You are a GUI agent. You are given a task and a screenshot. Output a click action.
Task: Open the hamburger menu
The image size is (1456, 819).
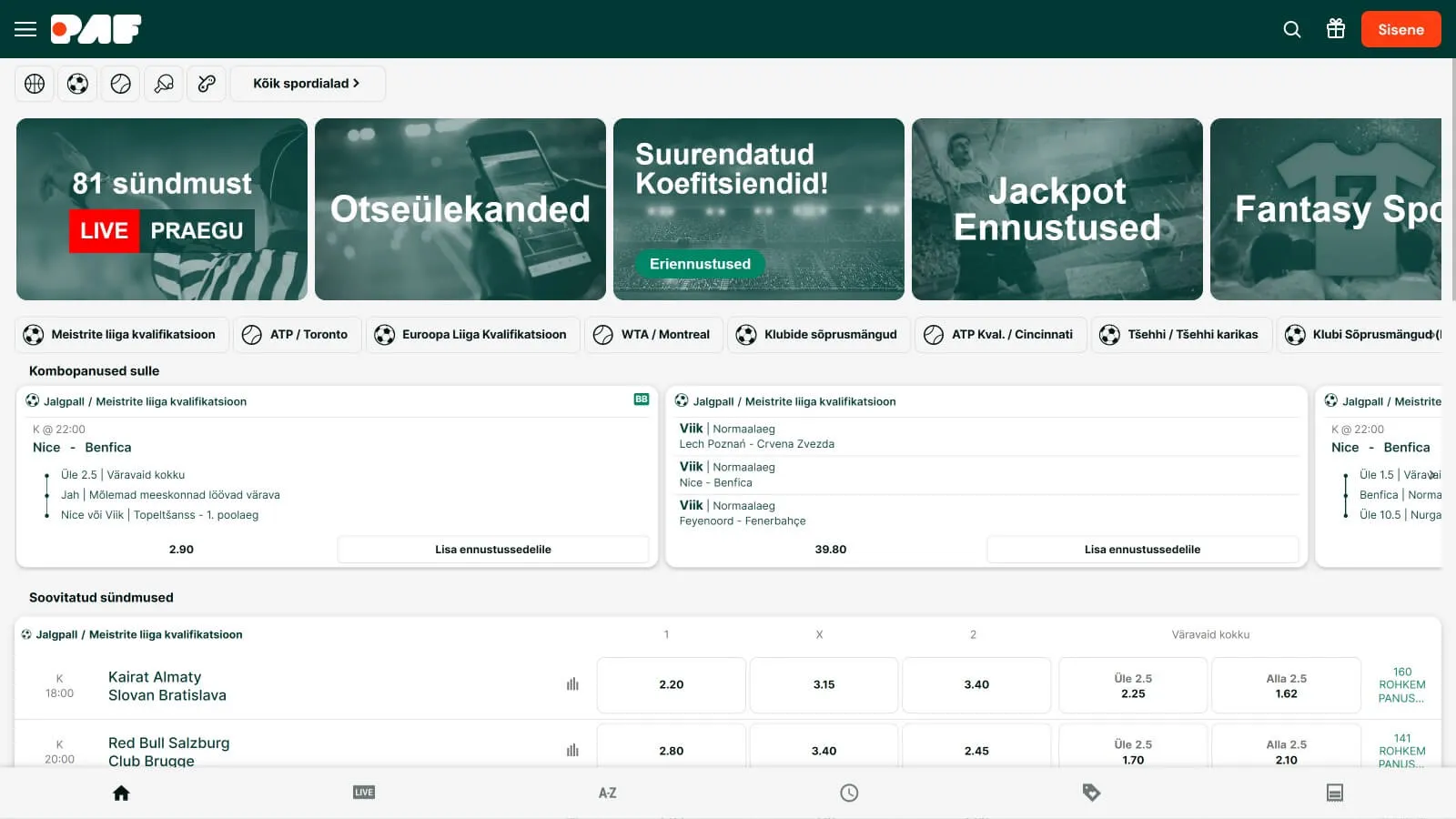pos(25,29)
